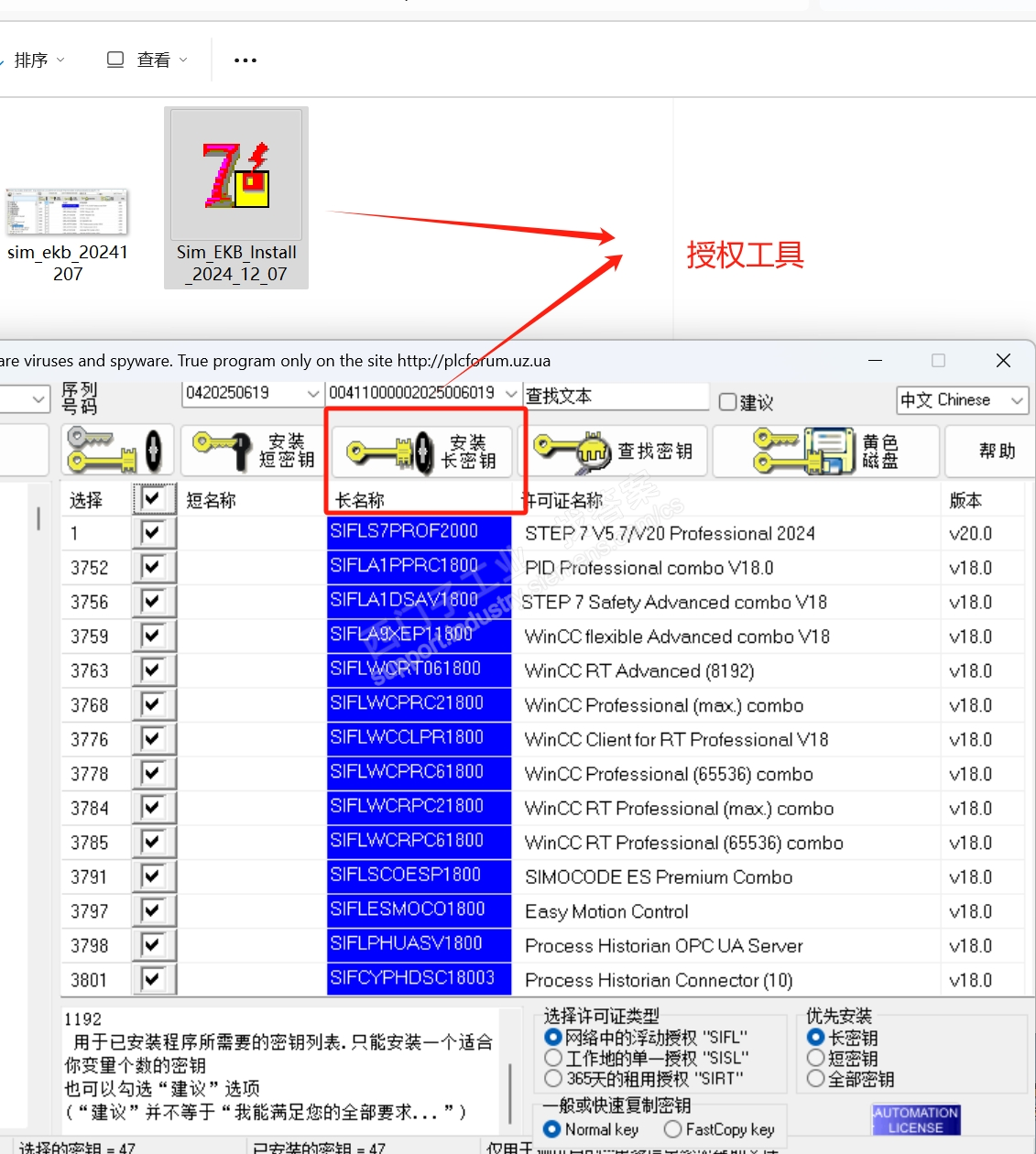Click the install key button with key icon
This screenshot has height=1154, width=1036.
[x=116, y=451]
